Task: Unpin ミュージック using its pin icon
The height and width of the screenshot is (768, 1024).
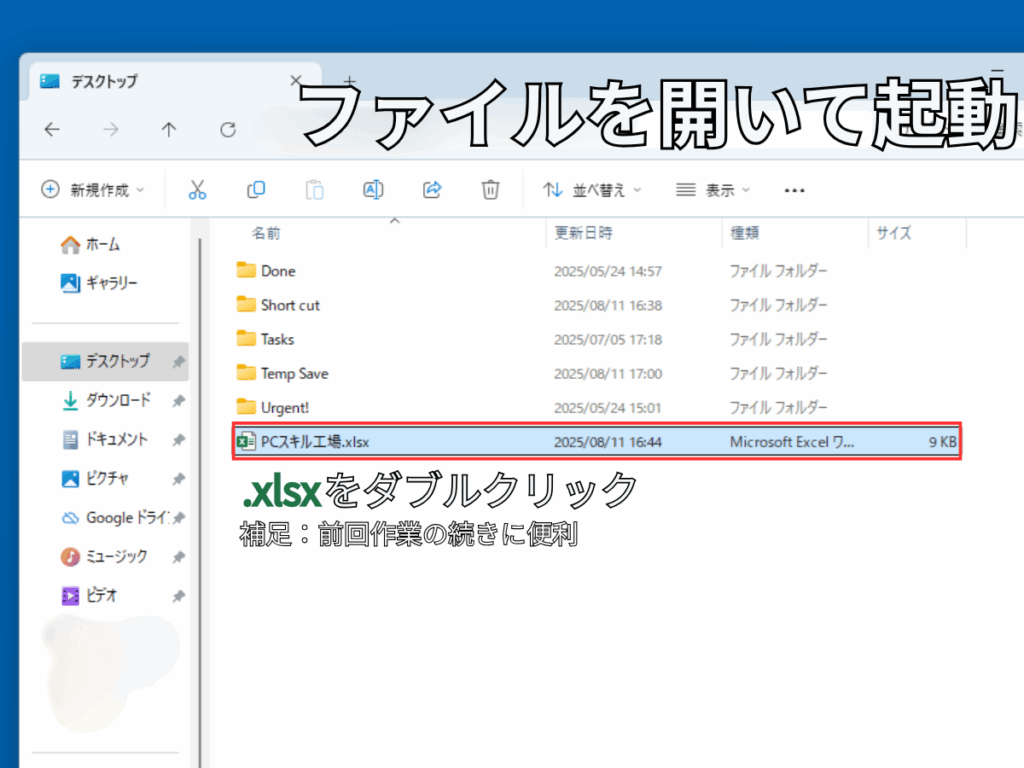Action: (x=178, y=557)
